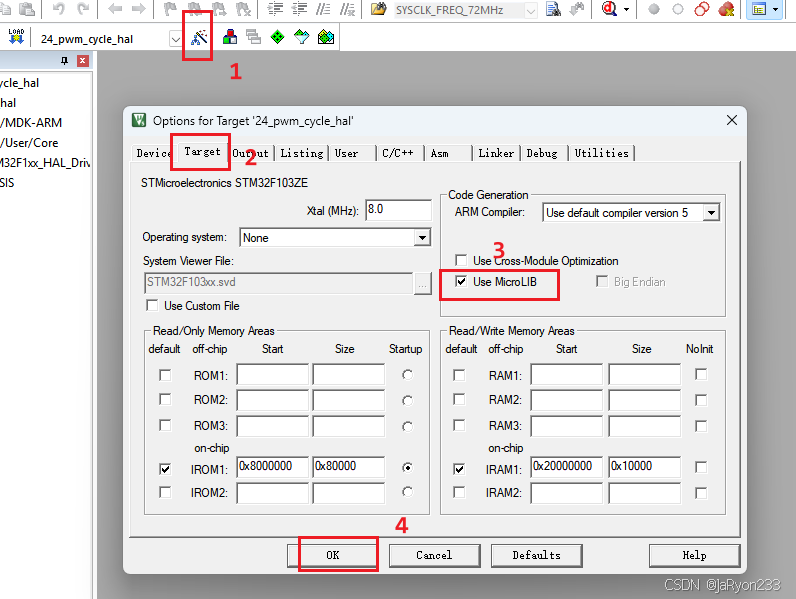Screen dimensions: 796x599
Task: Navigate backwards with left arrow icon
Action: click(x=115, y=8)
